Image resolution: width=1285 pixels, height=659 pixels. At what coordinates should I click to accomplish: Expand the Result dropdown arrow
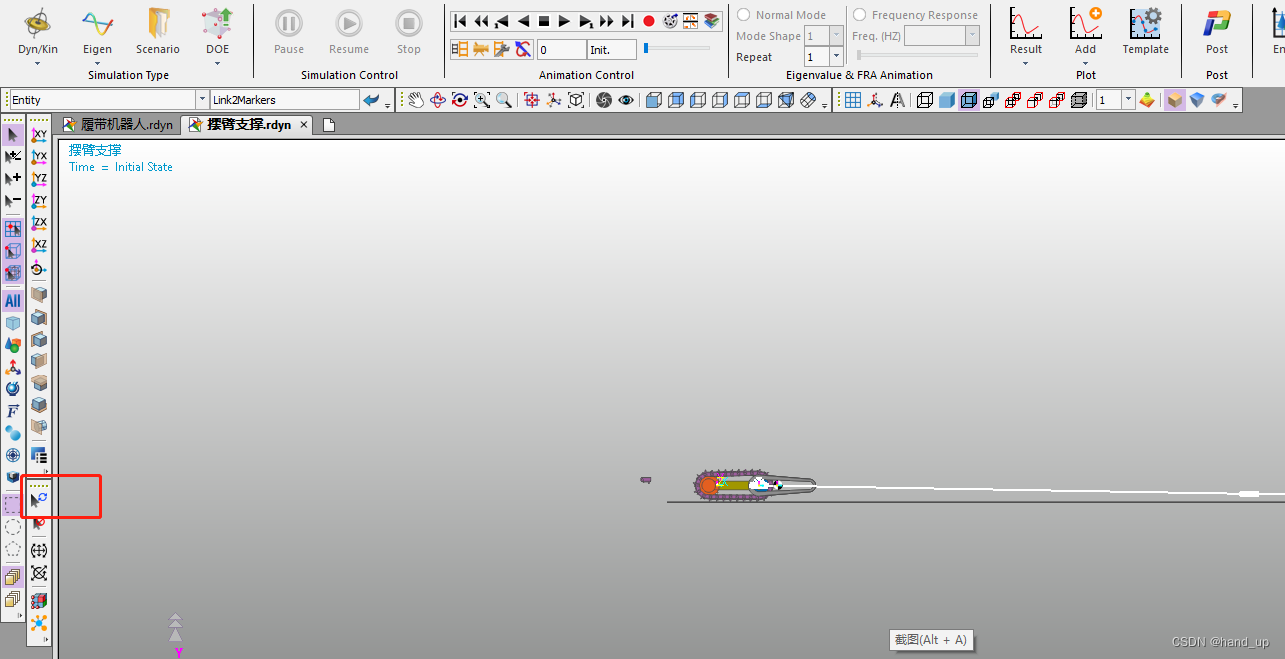1025,63
